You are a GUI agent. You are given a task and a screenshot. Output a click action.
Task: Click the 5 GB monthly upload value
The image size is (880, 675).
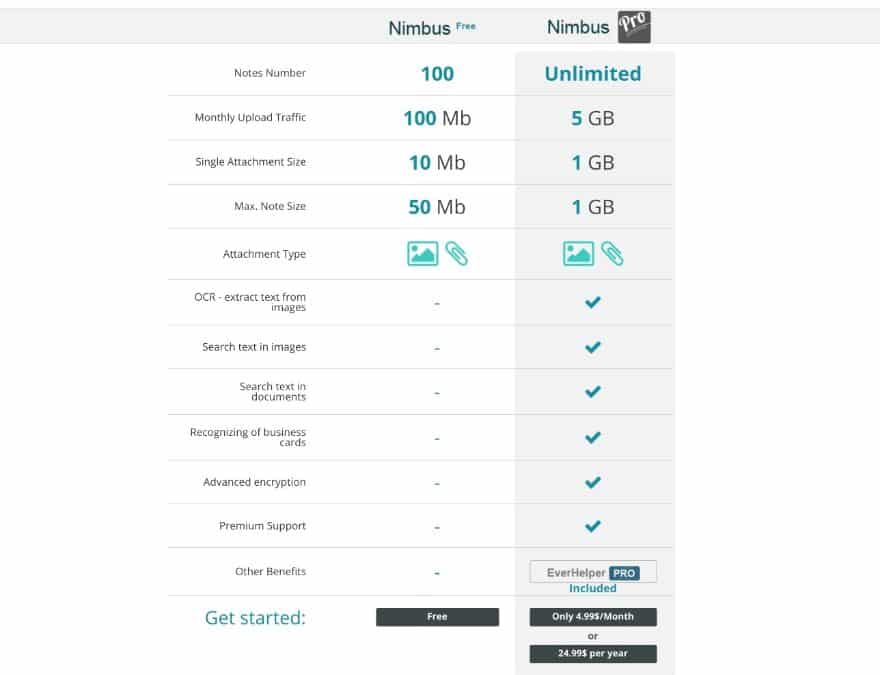(x=593, y=118)
